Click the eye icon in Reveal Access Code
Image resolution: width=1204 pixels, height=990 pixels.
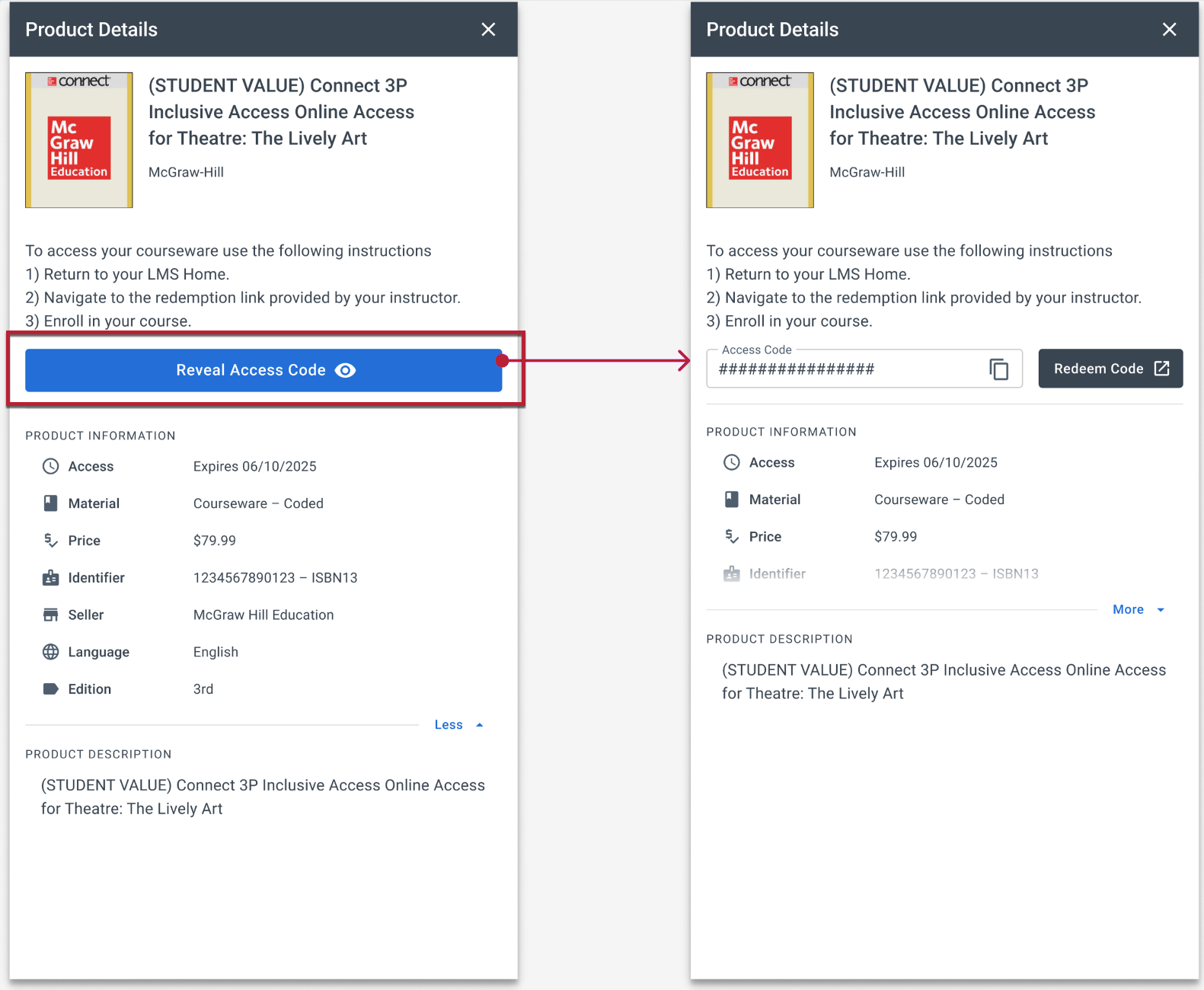pyautogui.click(x=346, y=370)
